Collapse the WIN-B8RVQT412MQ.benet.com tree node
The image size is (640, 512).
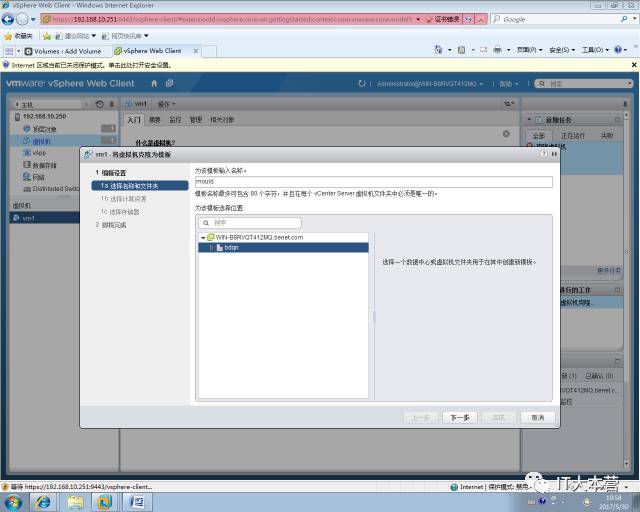(203, 238)
